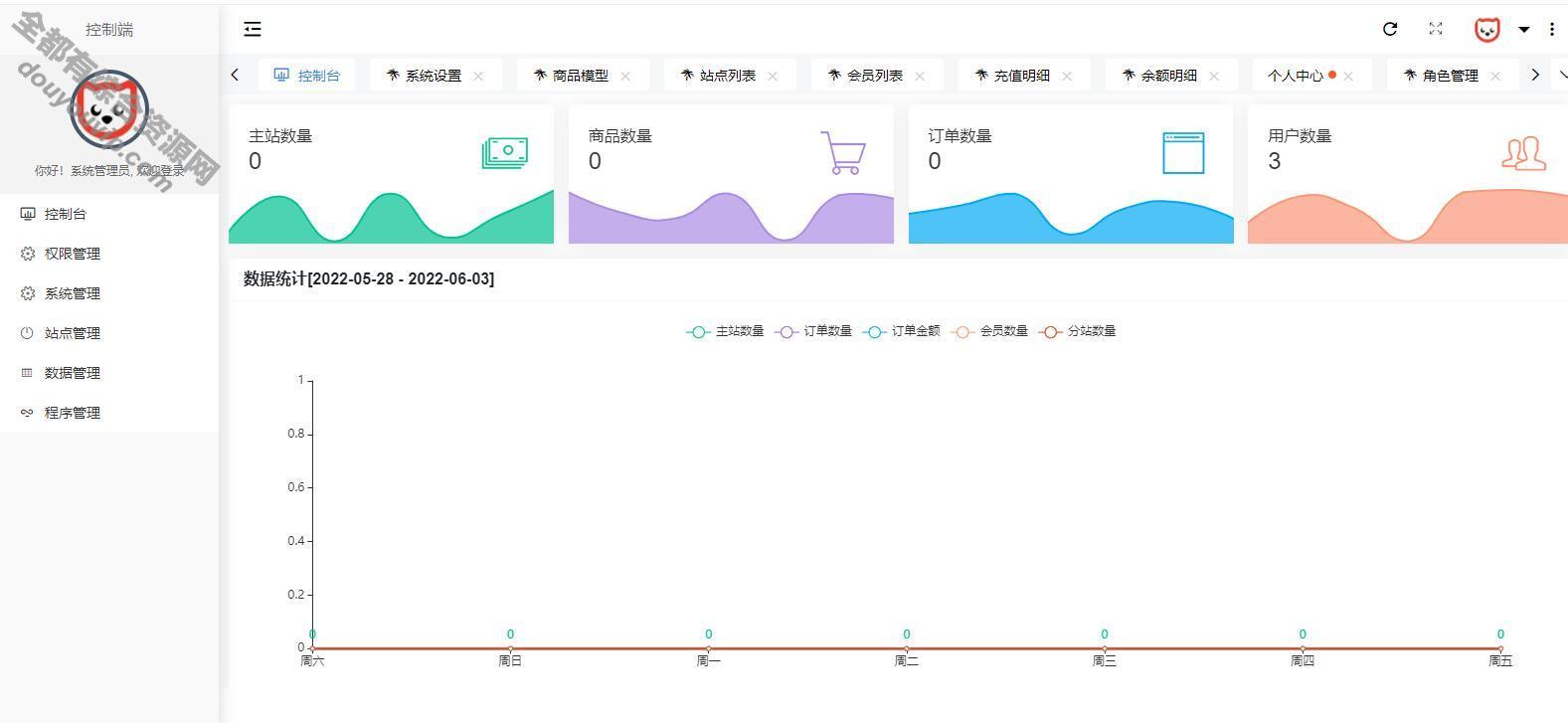This screenshot has width=1568, height=723.
Task: Expand the dropdown arrow beside the avatar
Action: click(1523, 30)
